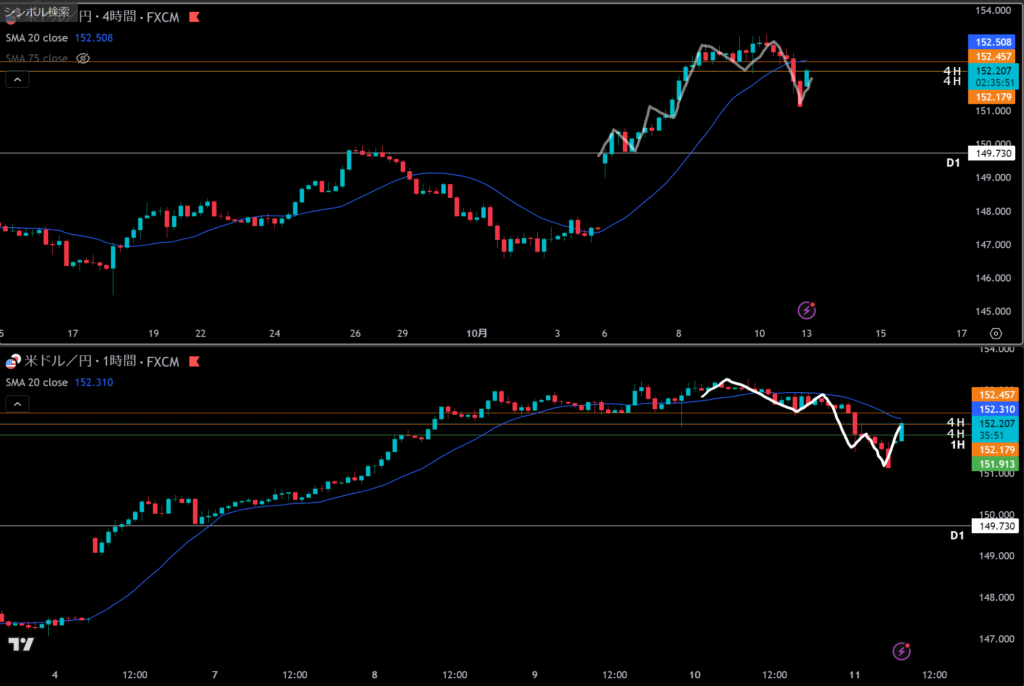Open the lightning event icon on the 1-hour chart
Screen dimensions: 1024x686
[901, 651]
